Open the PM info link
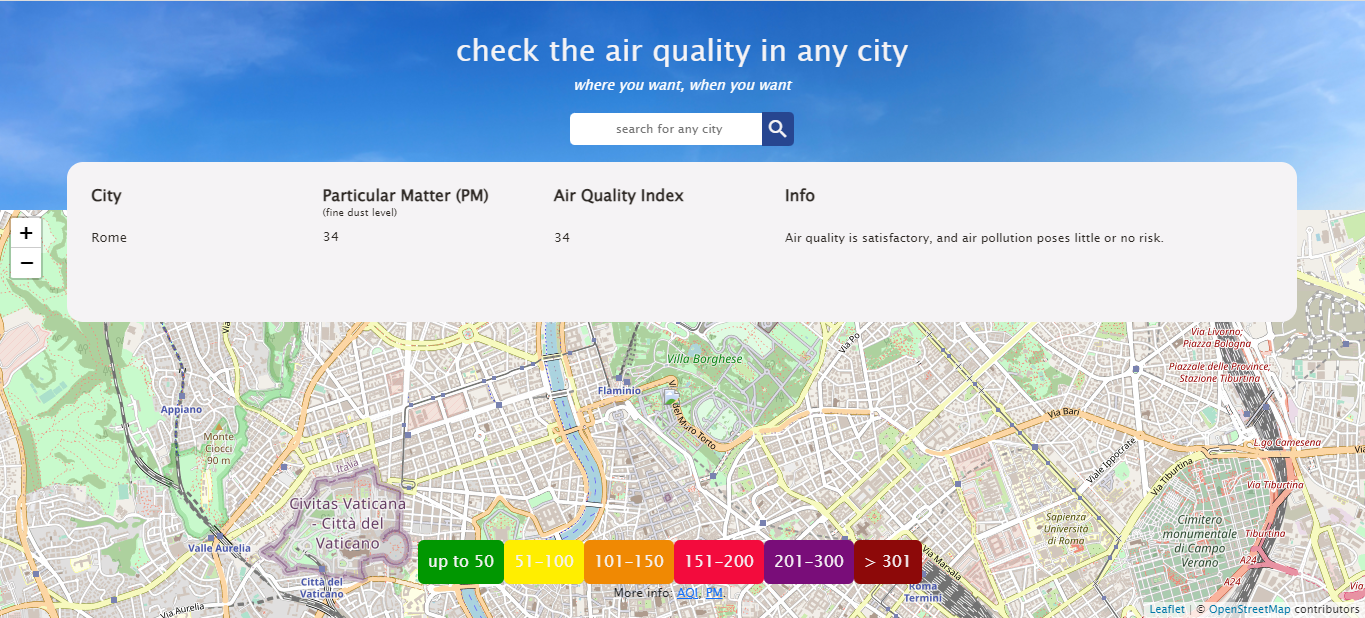 (x=714, y=592)
